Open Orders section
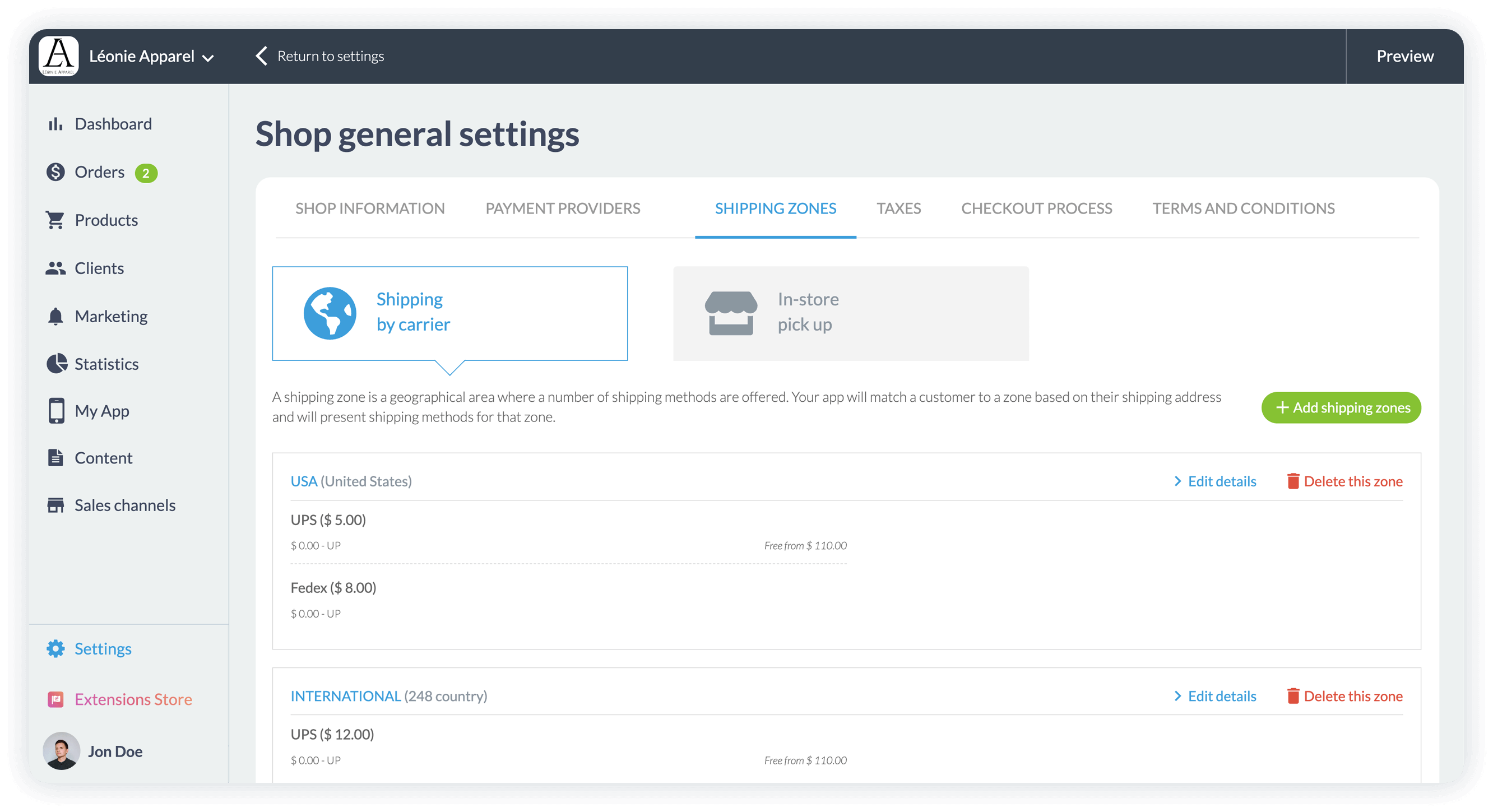The image size is (1493, 812). coord(99,172)
